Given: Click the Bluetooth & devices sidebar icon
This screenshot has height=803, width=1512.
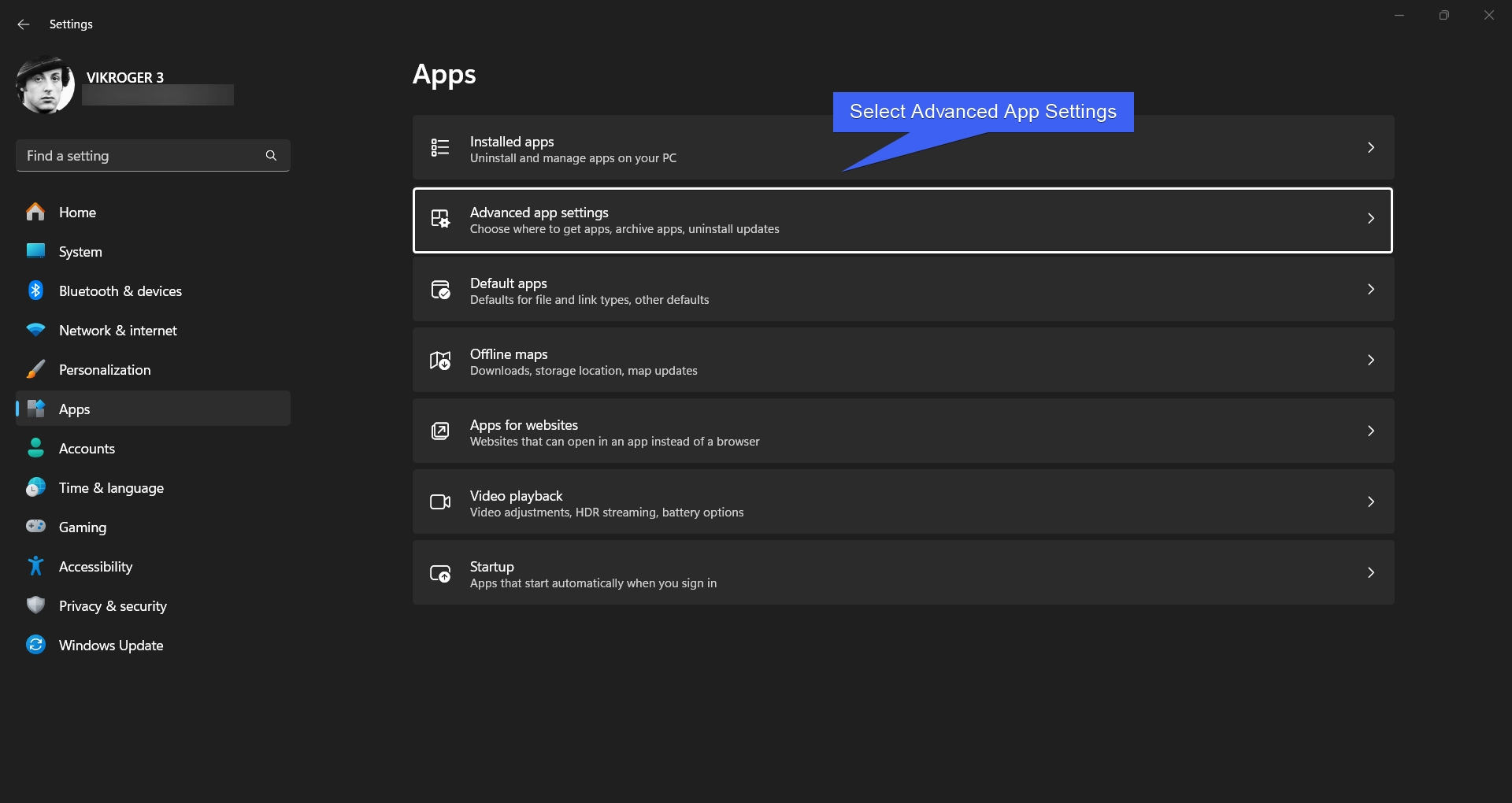Looking at the screenshot, I should click(35, 290).
